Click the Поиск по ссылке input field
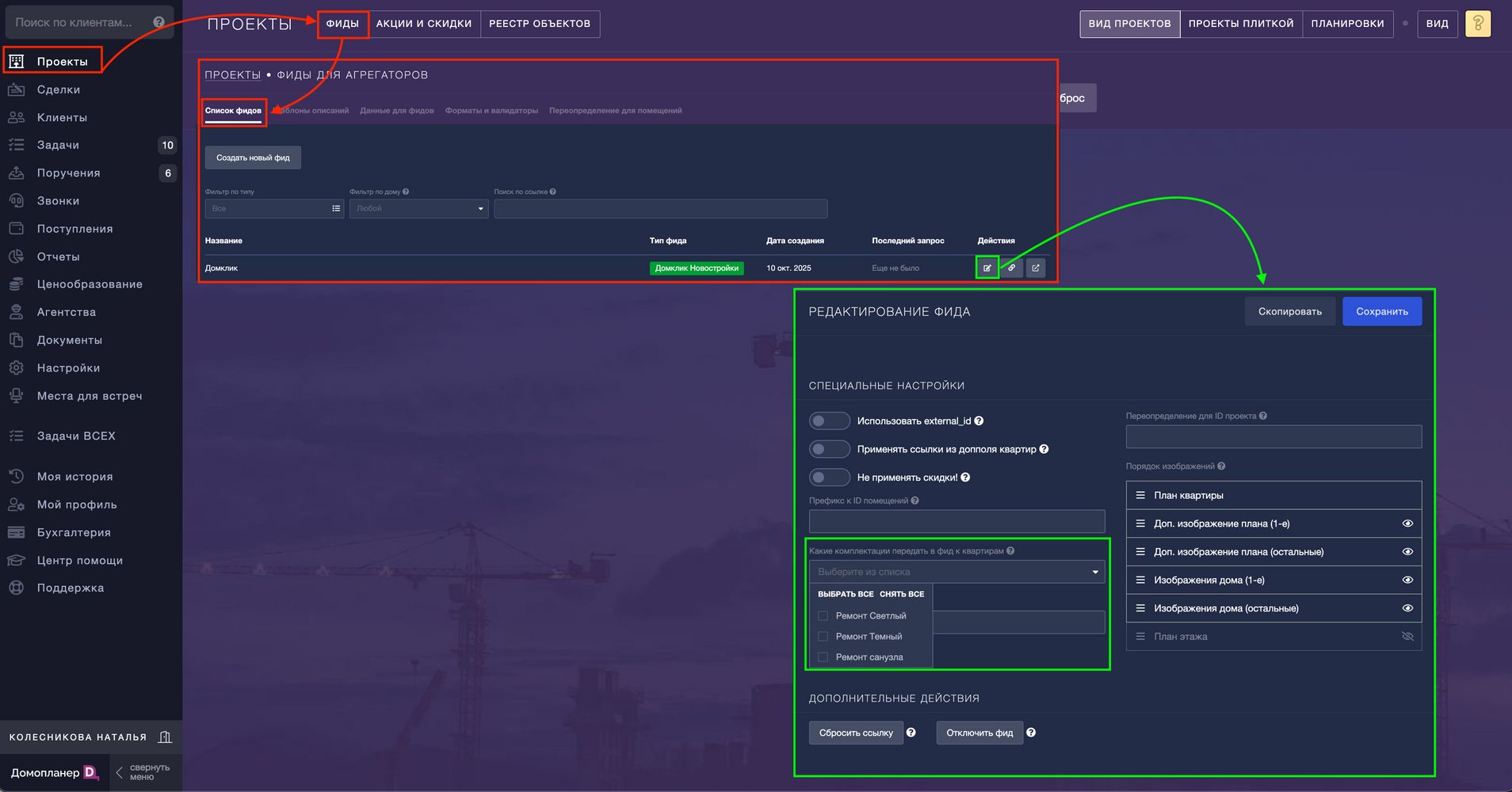The image size is (1512, 792). [660, 208]
